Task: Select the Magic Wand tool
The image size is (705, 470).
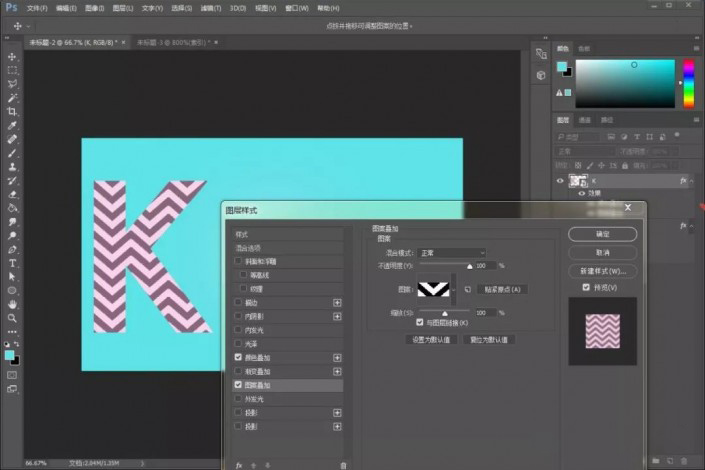Action: pyautogui.click(x=12, y=98)
